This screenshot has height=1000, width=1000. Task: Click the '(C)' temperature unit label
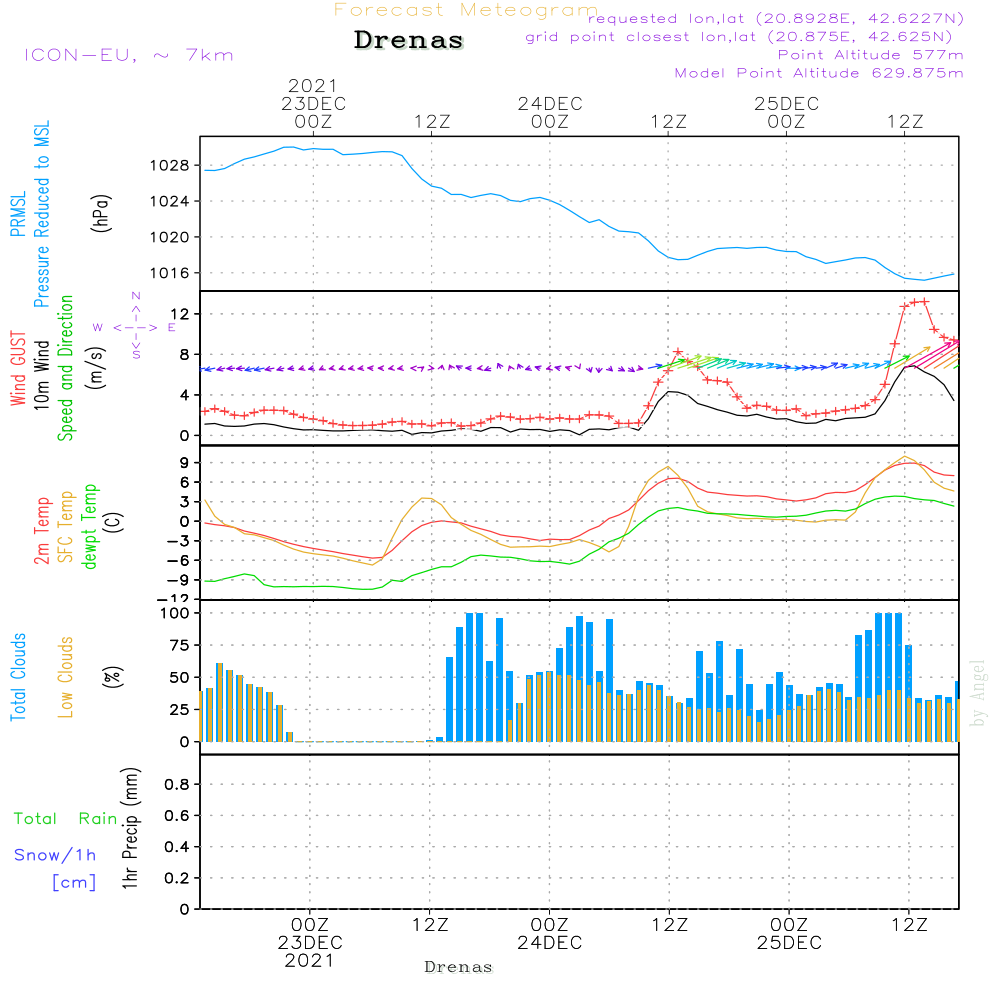tap(114, 522)
